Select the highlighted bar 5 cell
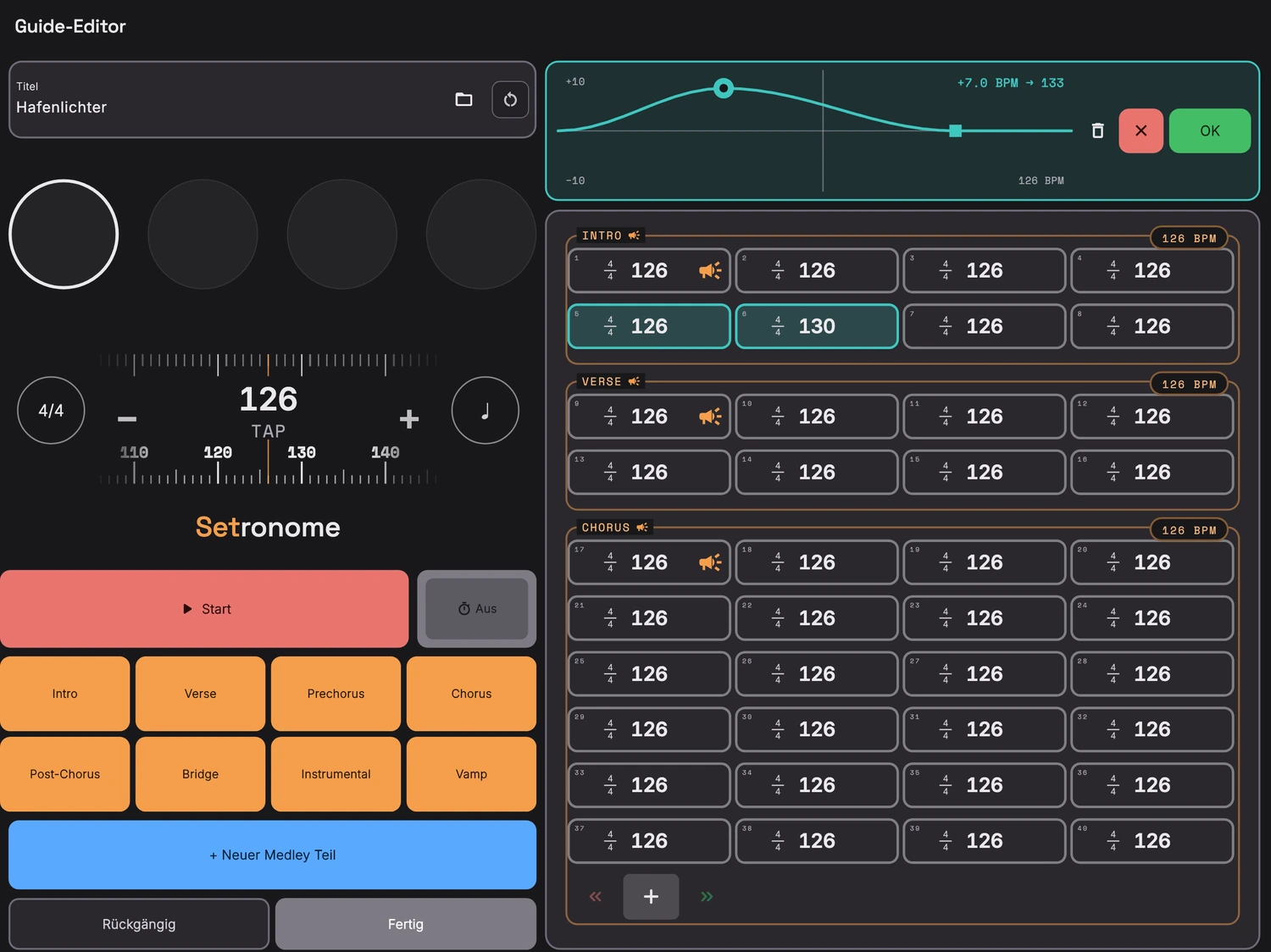 click(x=649, y=326)
